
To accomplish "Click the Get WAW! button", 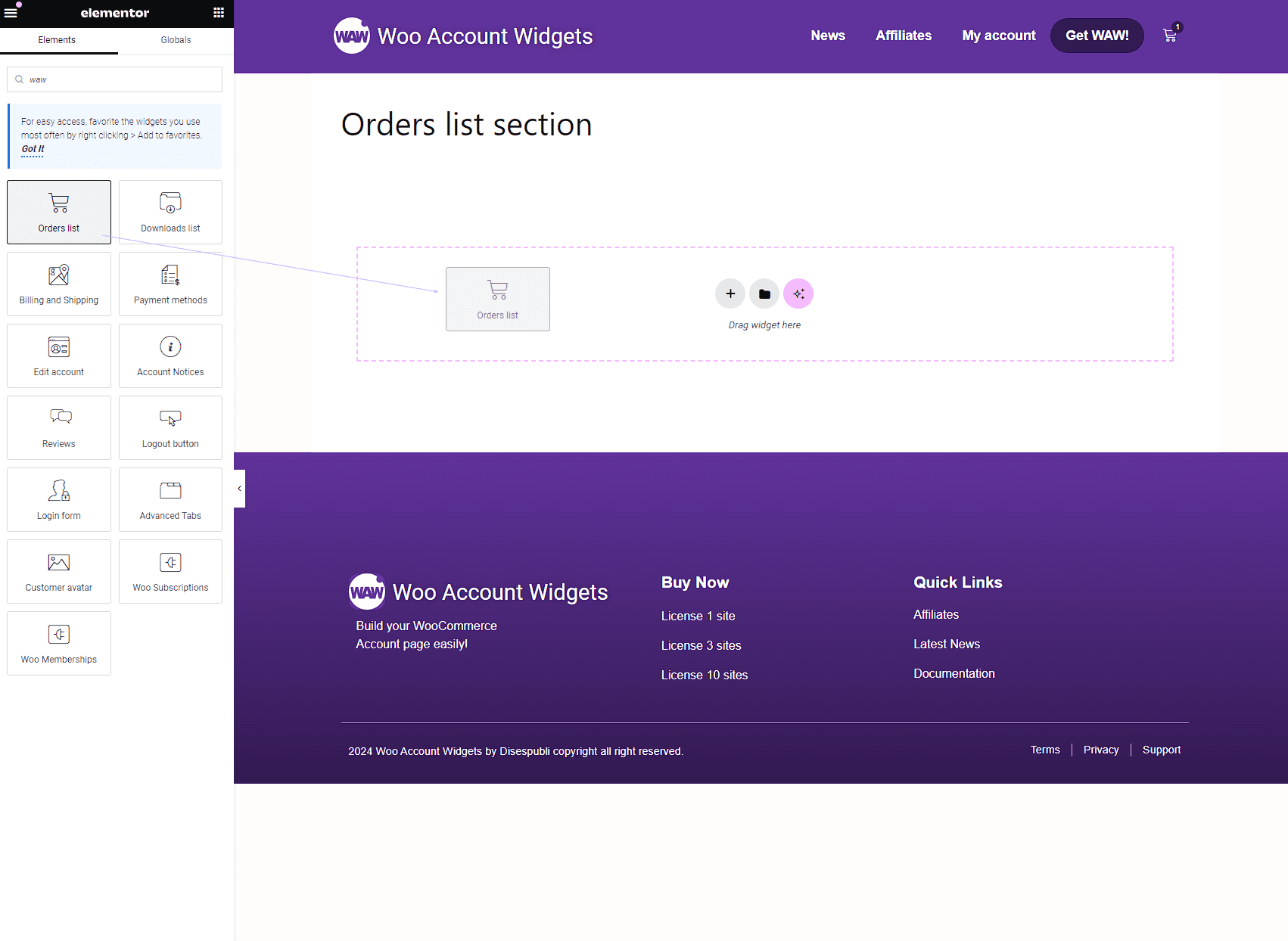I will pyautogui.click(x=1097, y=36).
